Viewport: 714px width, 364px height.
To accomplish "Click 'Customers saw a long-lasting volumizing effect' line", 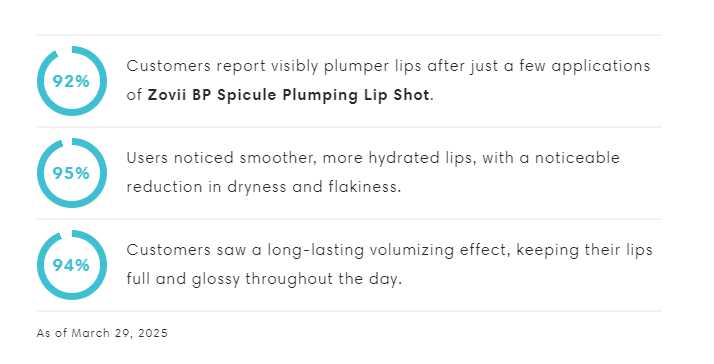I will pyautogui.click(x=389, y=250).
